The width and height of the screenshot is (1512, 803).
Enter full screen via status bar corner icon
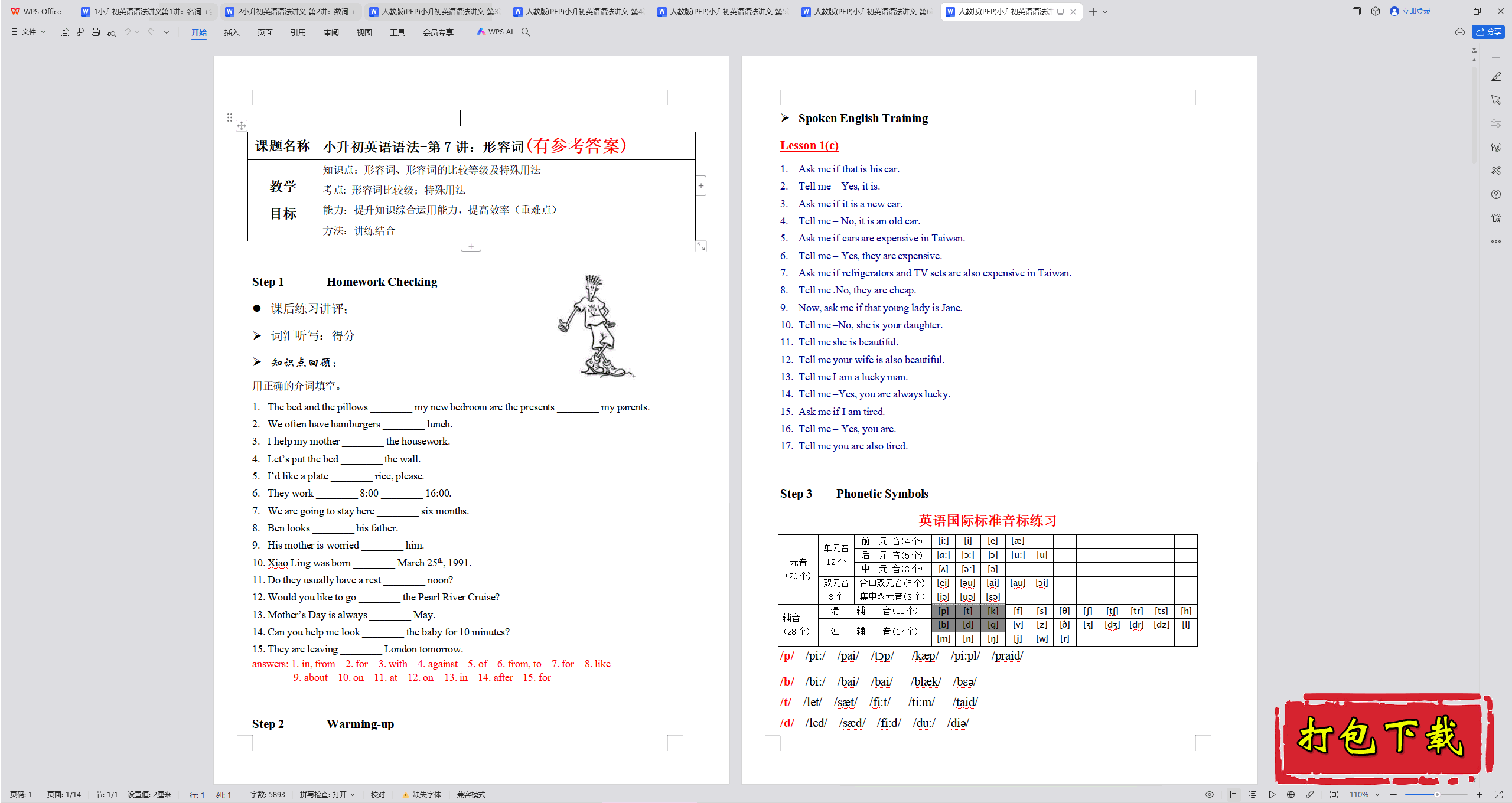point(1498,795)
